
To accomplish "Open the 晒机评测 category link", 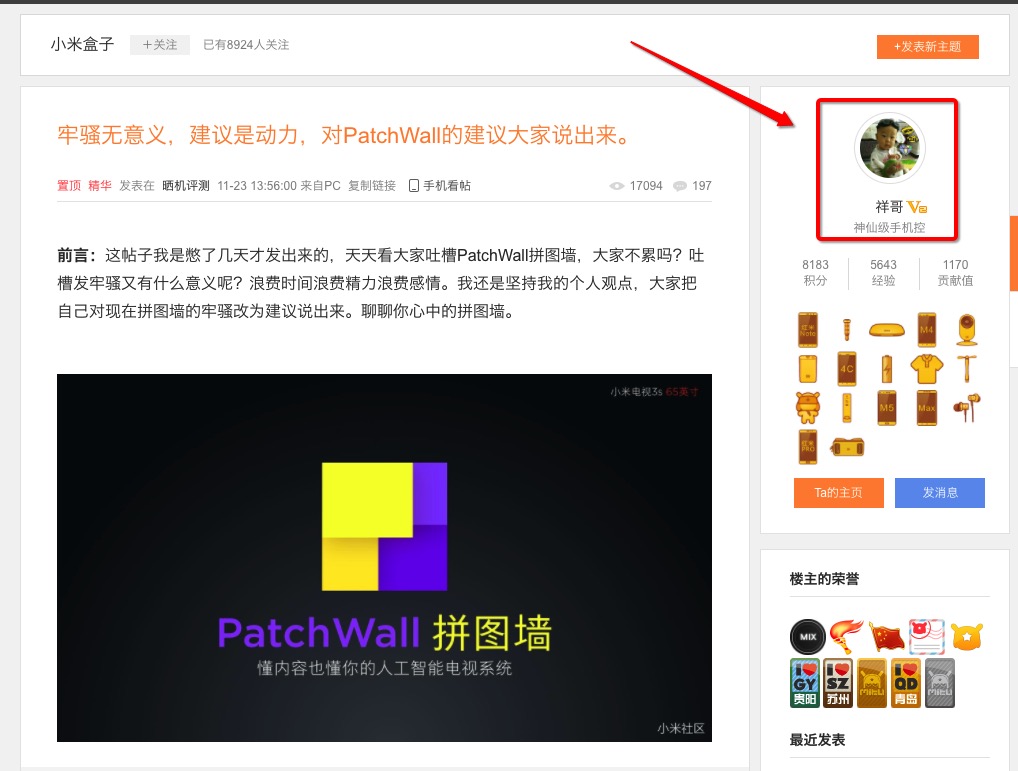I will (186, 186).
